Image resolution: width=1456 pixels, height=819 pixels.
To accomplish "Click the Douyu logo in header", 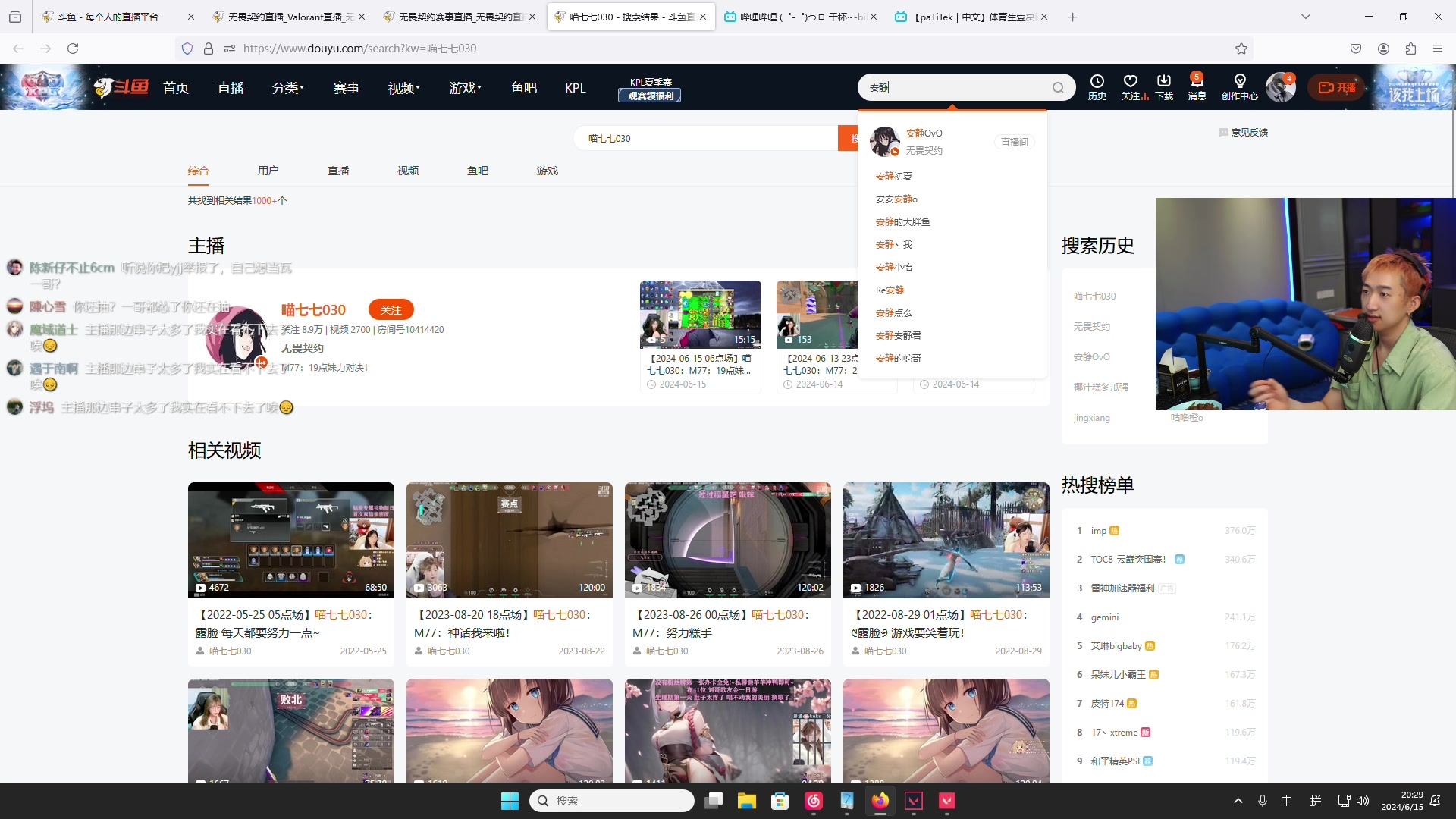I will pyautogui.click(x=121, y=87).
